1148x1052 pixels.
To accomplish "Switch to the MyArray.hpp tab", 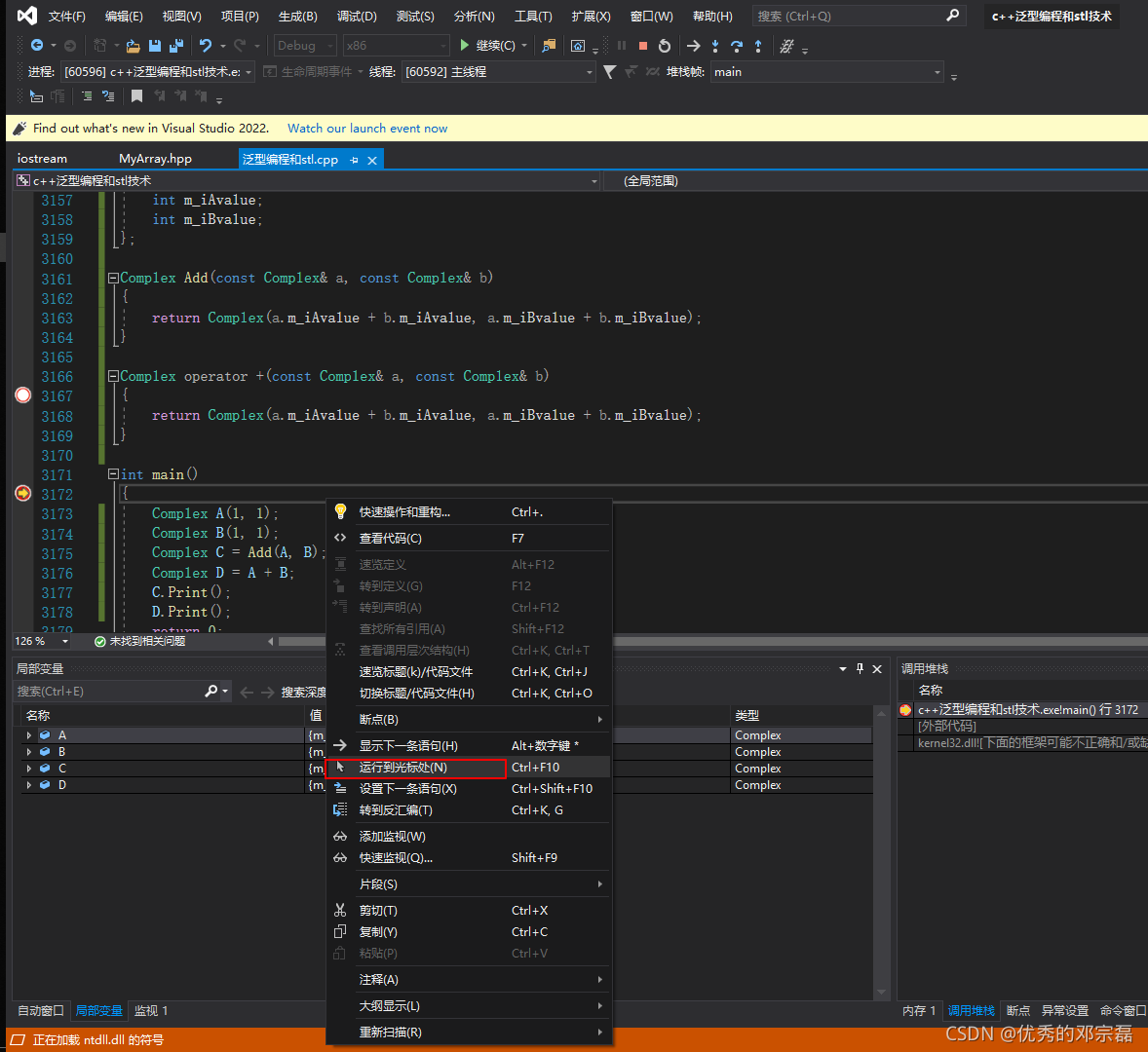I will pyautogui.click(x=155, y=159).
